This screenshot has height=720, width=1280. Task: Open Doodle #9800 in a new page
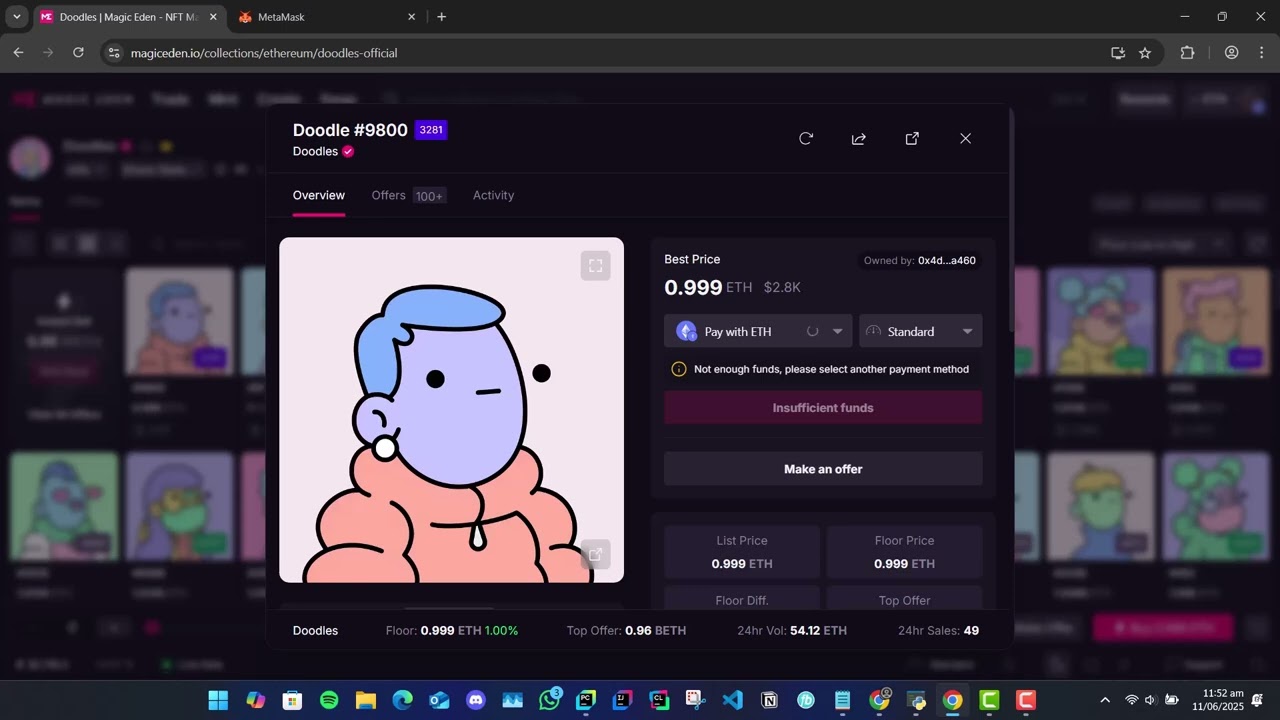(x=912, y=139)
